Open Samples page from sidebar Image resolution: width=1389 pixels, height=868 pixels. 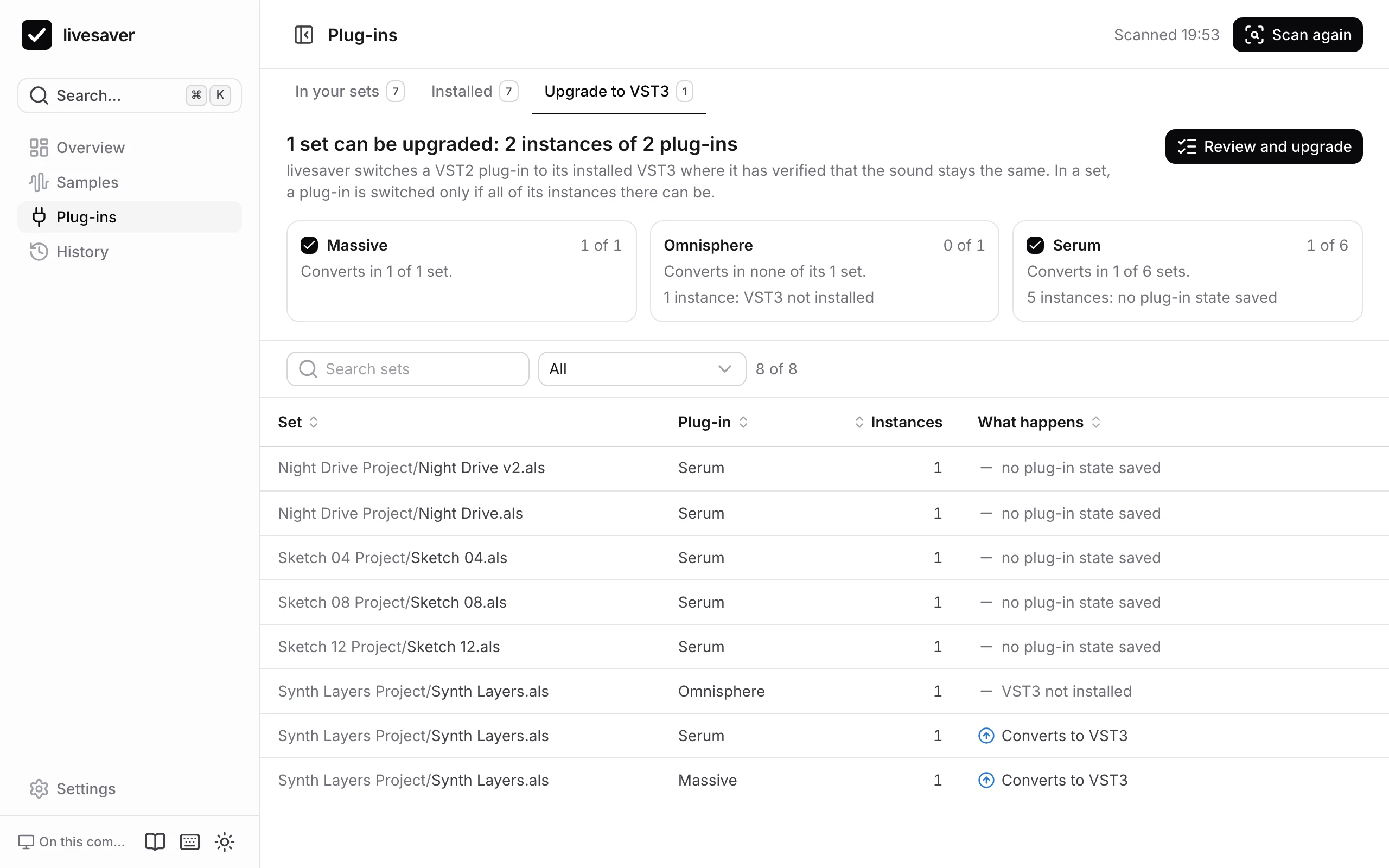click(x=130, y=182)
